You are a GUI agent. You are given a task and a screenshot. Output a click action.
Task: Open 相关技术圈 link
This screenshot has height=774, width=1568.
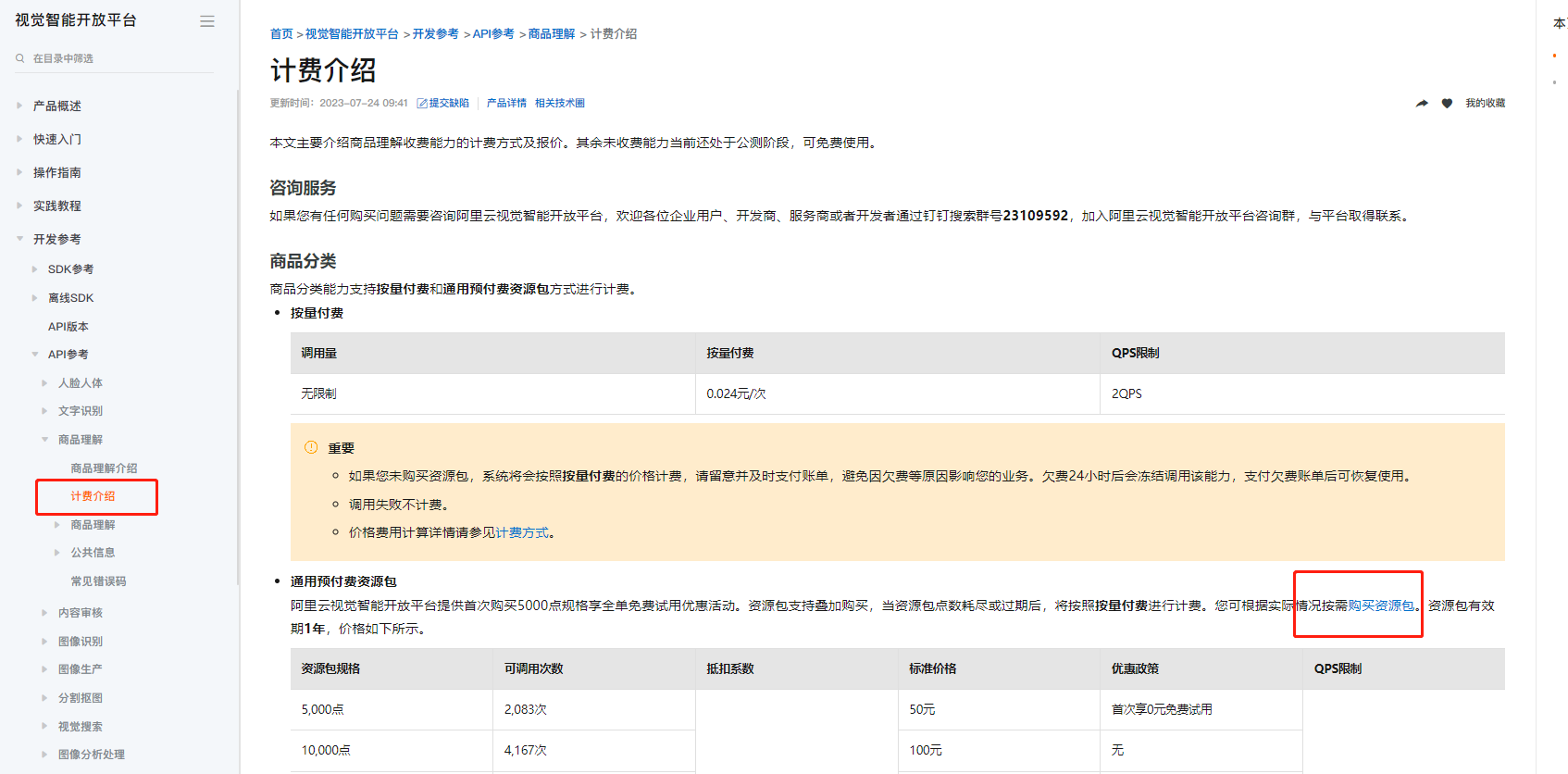560,104
